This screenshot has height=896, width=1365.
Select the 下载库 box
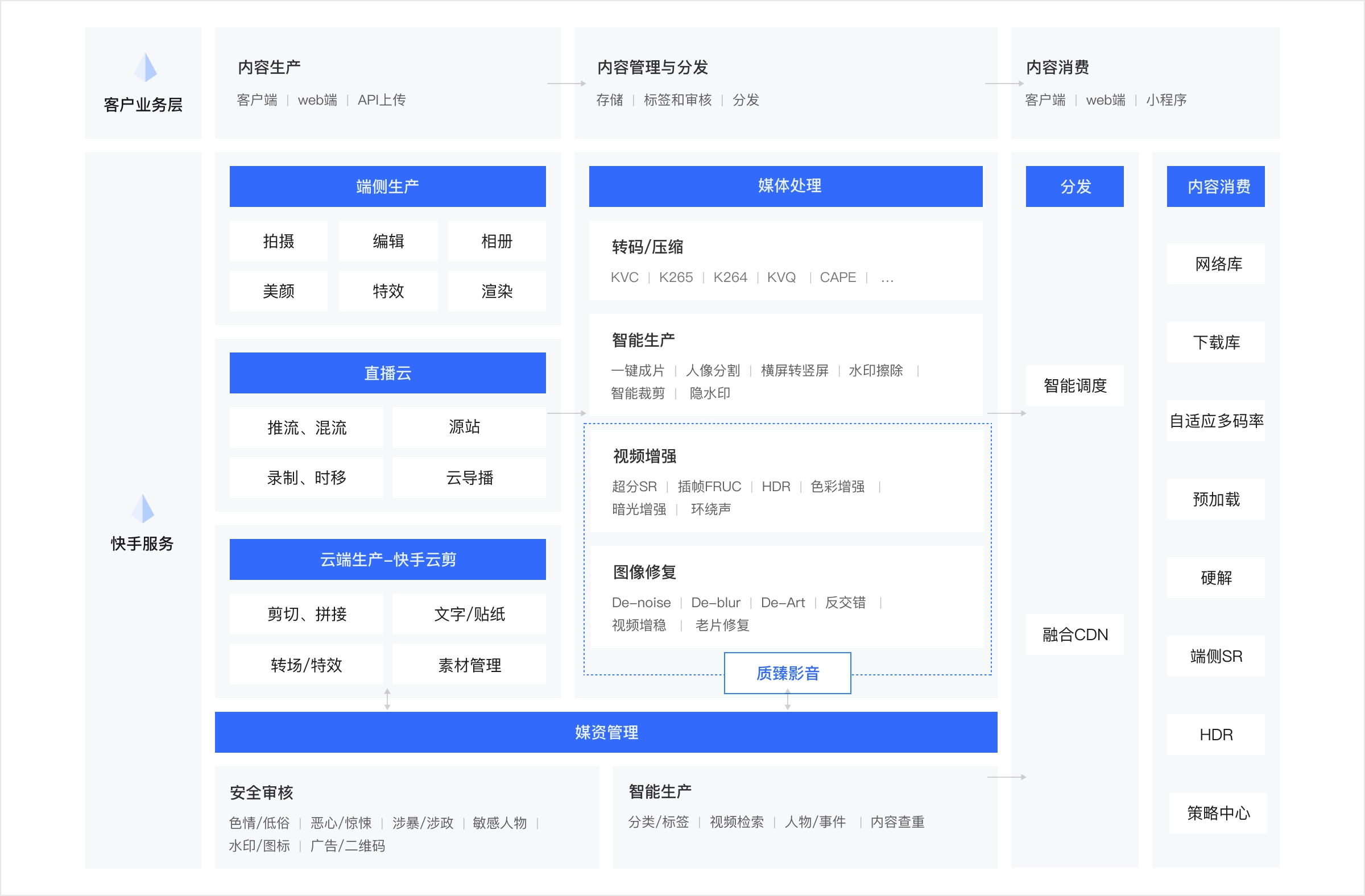tap(1216, 342)
